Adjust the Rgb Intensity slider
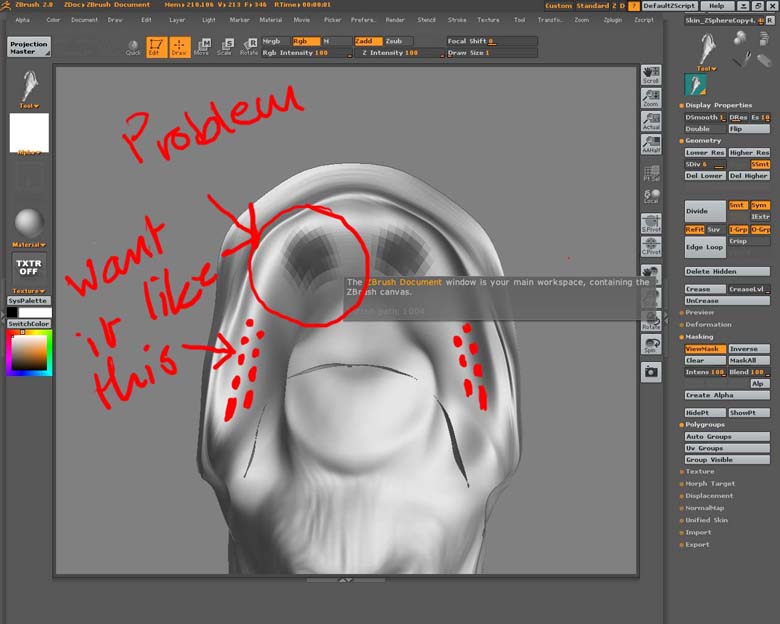The height and width of the screenshot is (624, 780). tap(307, 53)
